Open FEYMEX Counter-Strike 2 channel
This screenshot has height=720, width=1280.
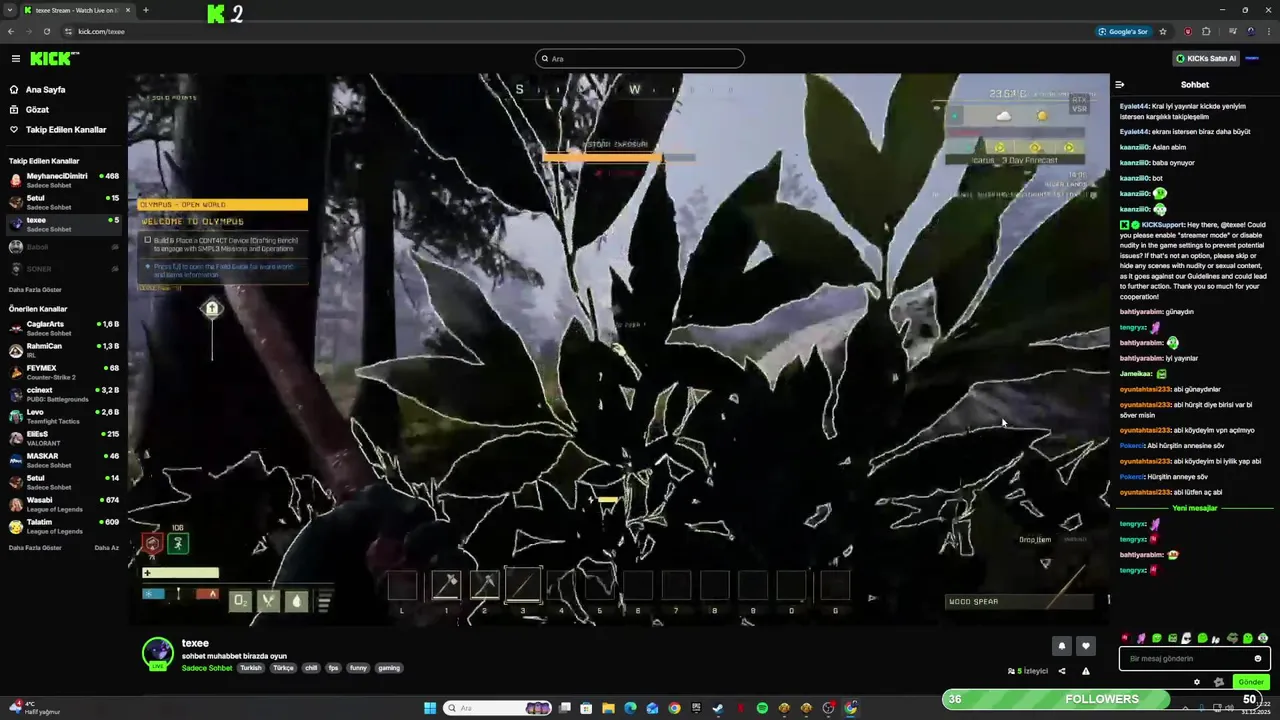point(64,372)
